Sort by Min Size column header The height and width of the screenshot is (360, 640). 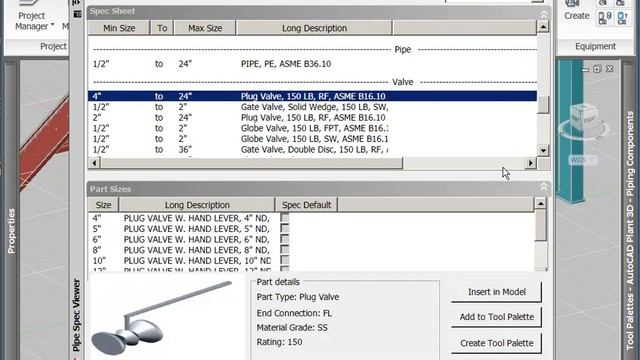coord(119,28)
